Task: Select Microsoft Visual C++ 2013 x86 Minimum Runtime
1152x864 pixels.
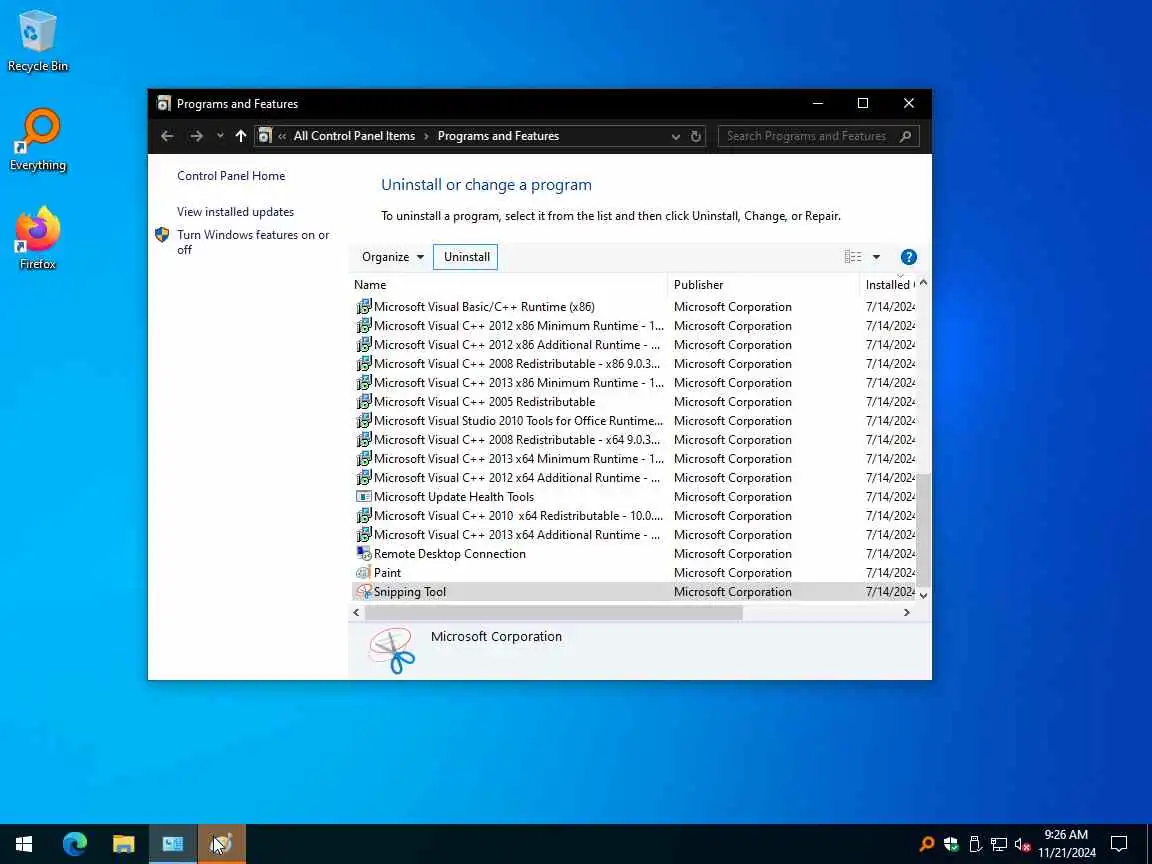Action: point(634,383)
